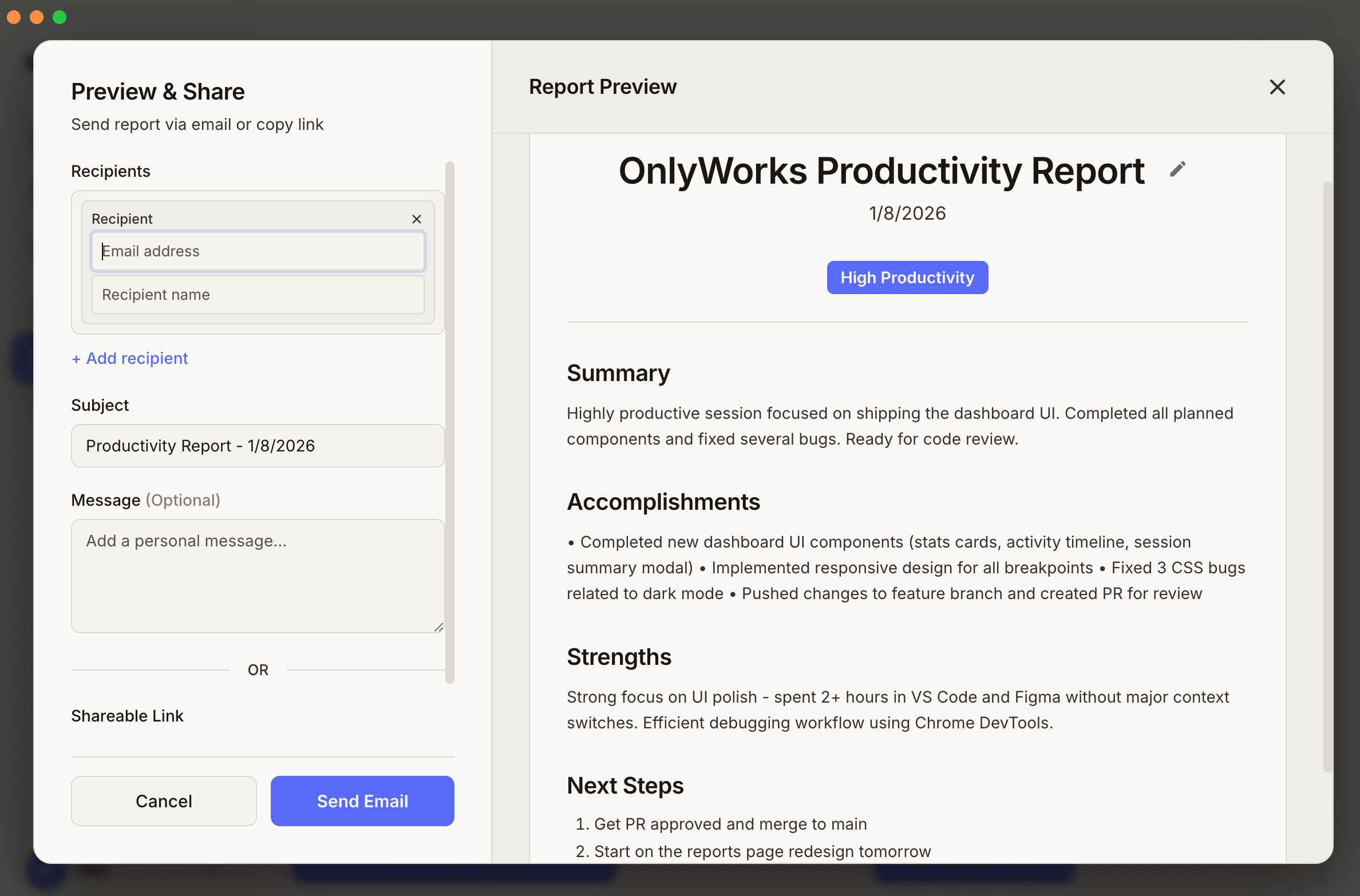The width and height of the screenshot is (1360, 896).
Task: Click the yellow minimize traffic light button
Action: [x=38, y=17]
